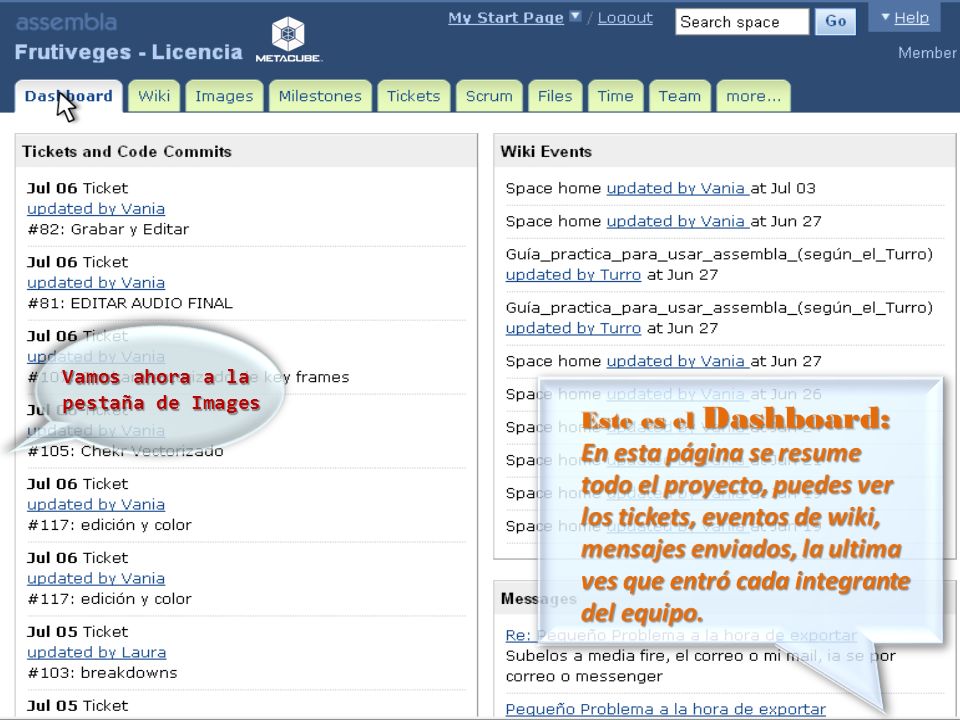Select the Time tab
Screen dimensions: 960x720
click(x=615, y=96)
